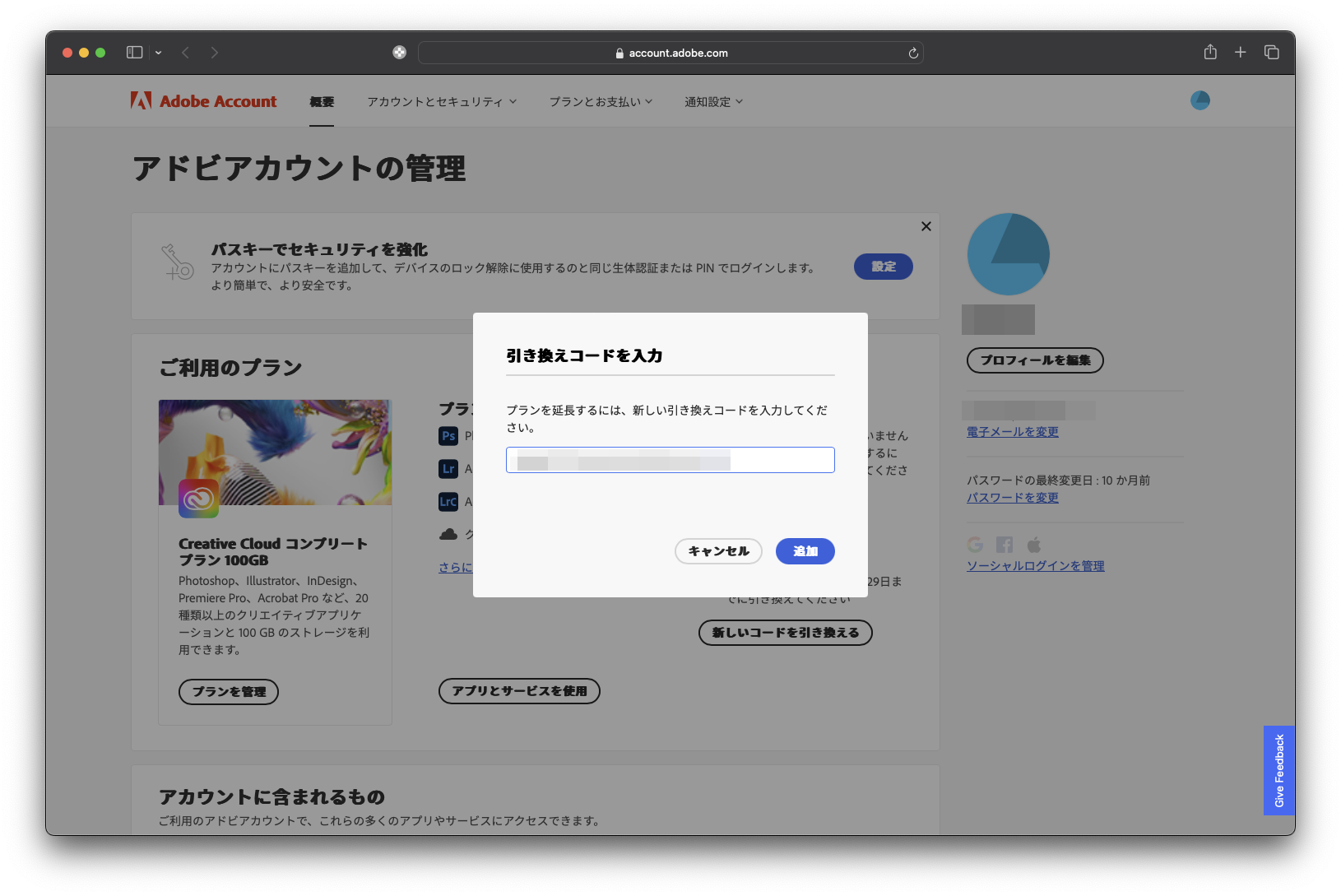Click プロフィールを編集 button
The image size is (1341, 896).
tap(1035, 360)
